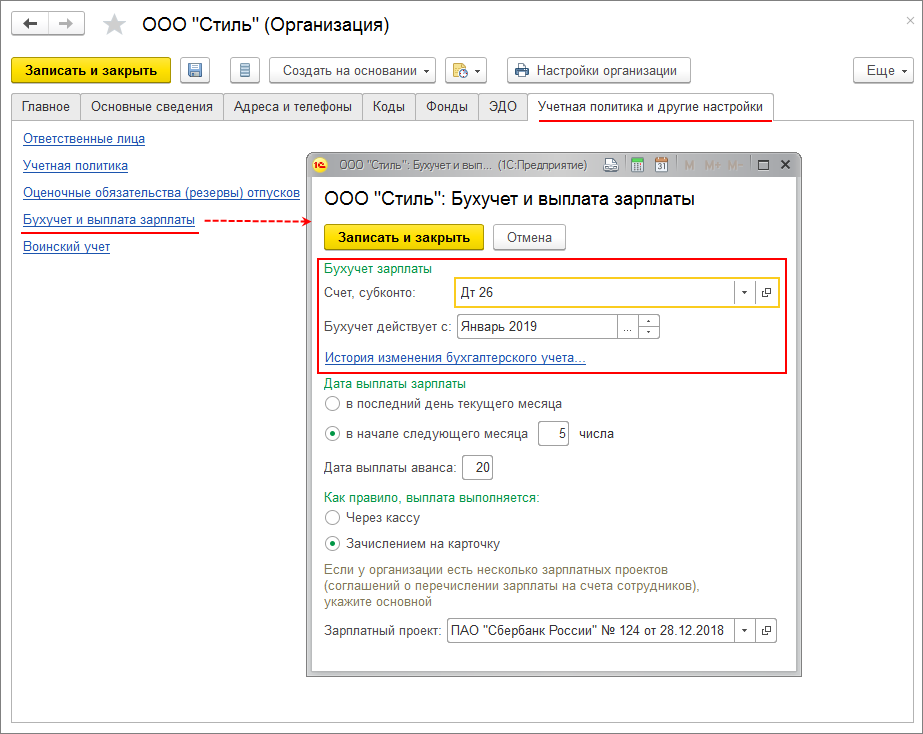Open the calculator icon in dialog title bar
923x734 pixels.
pyautogui.click(x=637, y=165)
